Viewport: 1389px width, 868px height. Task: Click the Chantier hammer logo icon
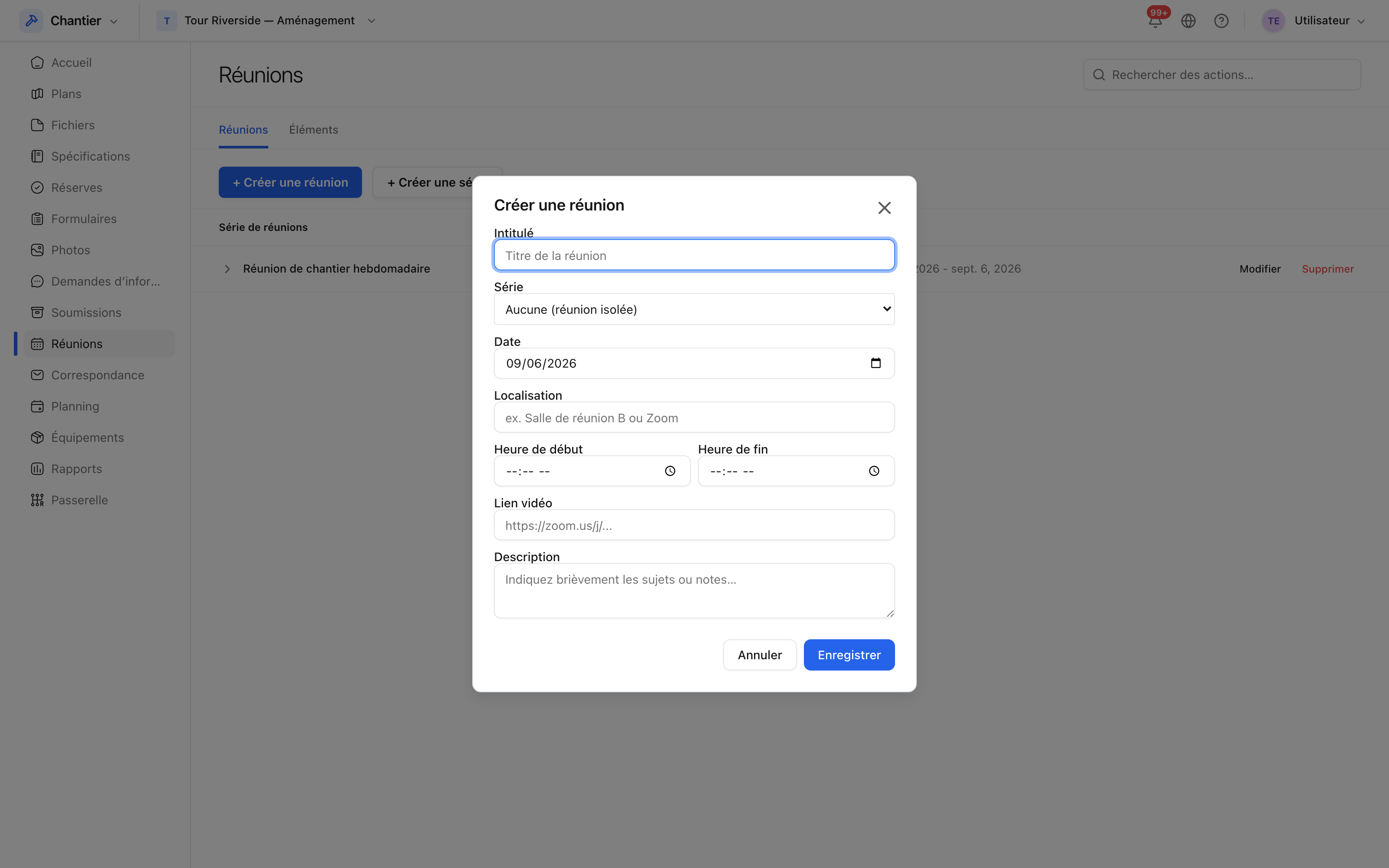(x=32, y=21)
